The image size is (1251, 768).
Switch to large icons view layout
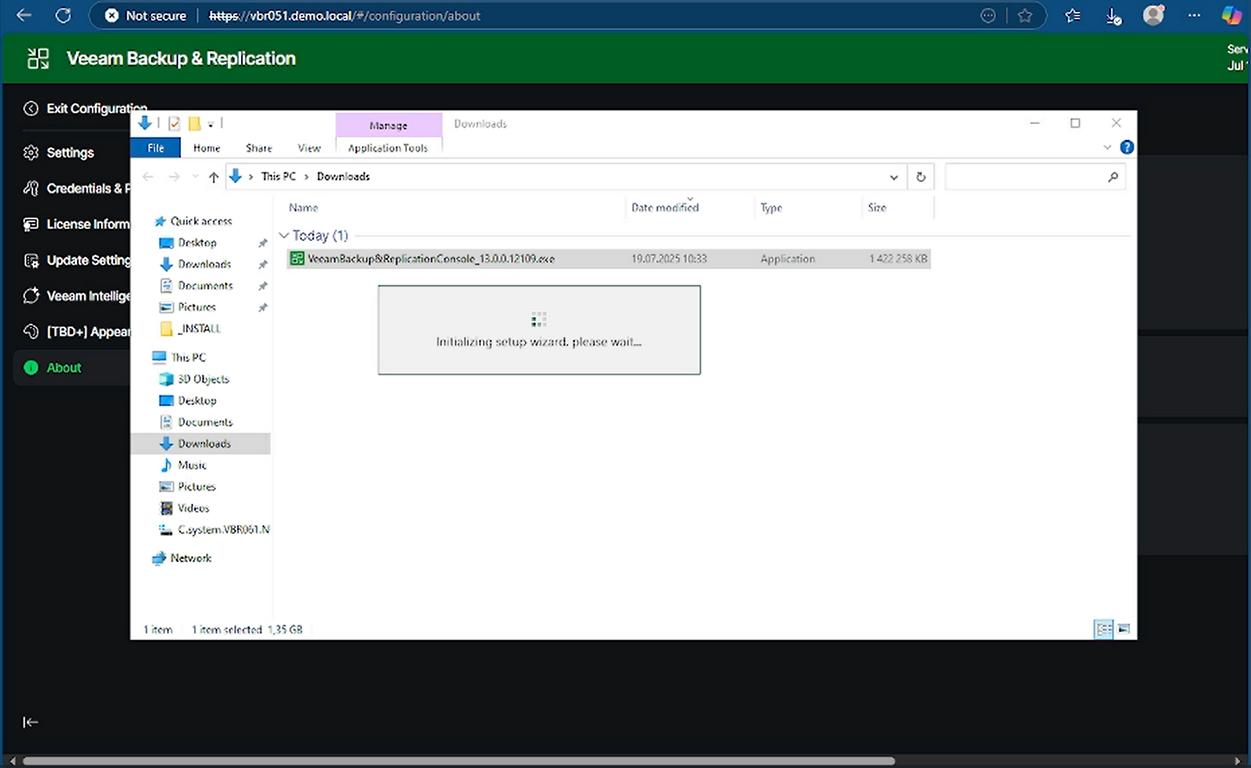point(1124,629)
